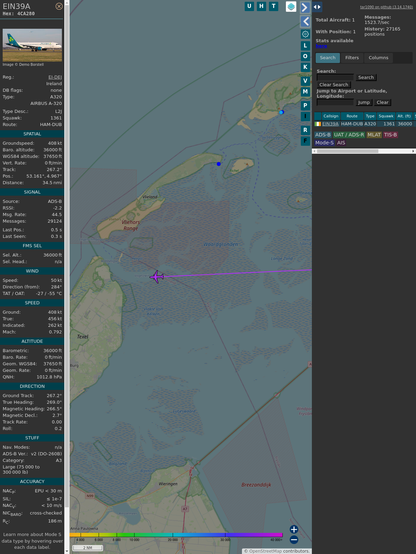The width and height of the screenshot is (416, 554).
Task: Toggle the T map button
Action: pyautogui.click(x=273, y=6)
